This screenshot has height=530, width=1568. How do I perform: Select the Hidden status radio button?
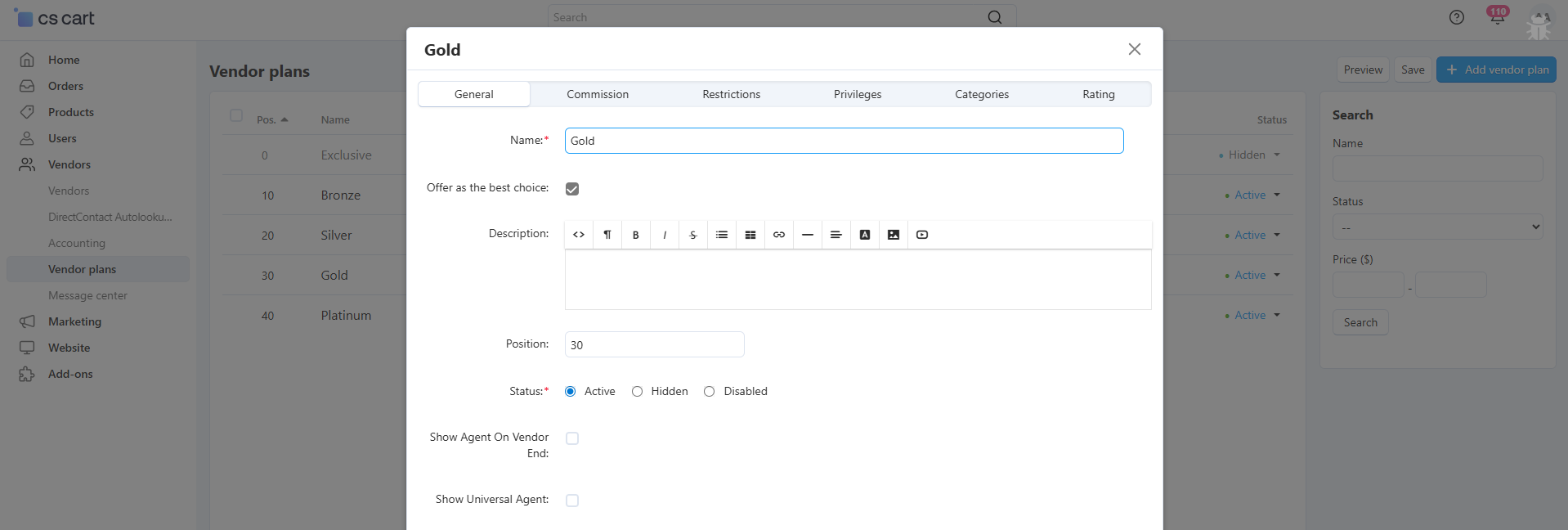click(638, 392)
